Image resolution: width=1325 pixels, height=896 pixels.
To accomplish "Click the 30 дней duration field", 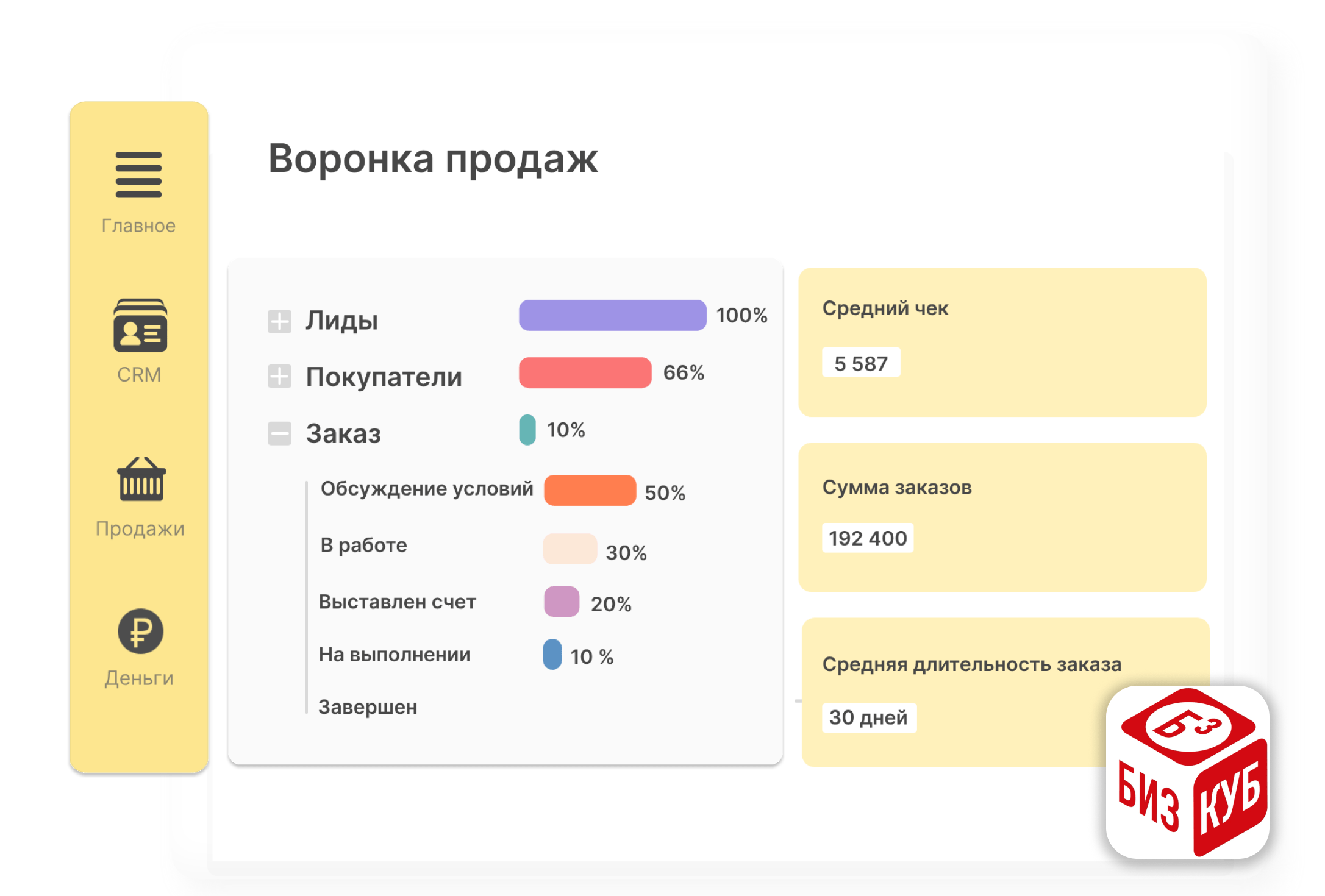I will (x=868, y=717).
